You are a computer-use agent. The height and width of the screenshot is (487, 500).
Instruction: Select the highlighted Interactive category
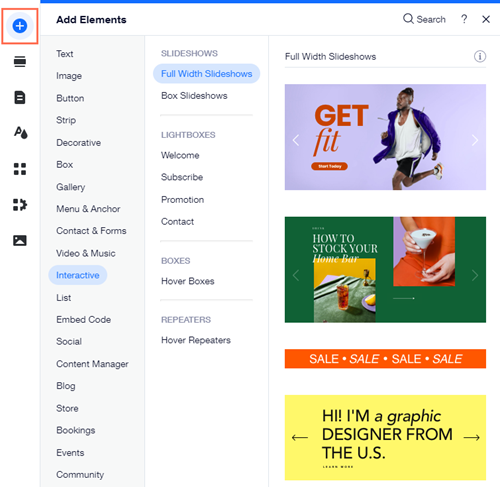tap(78, 275)
